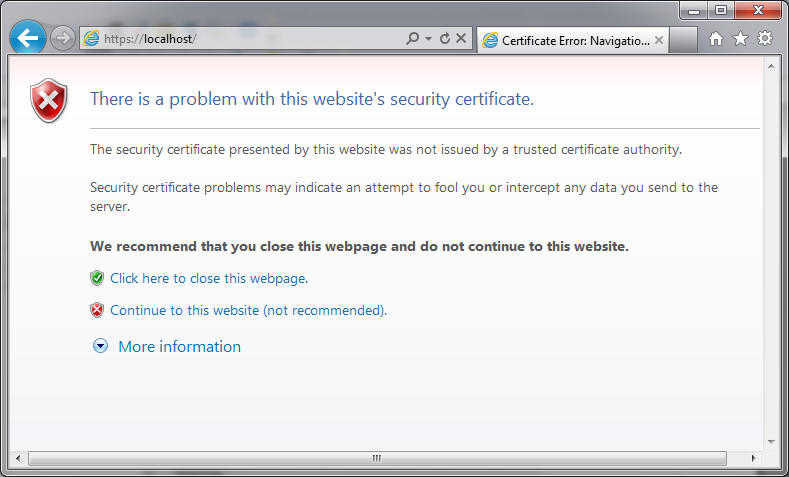
Task: Click the horizontal scrollbar left arrow
Action: pos(18,458)
